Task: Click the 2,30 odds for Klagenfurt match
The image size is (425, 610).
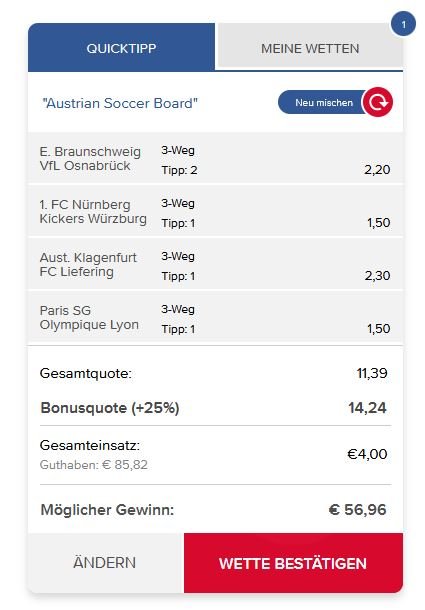Action: 377,275
